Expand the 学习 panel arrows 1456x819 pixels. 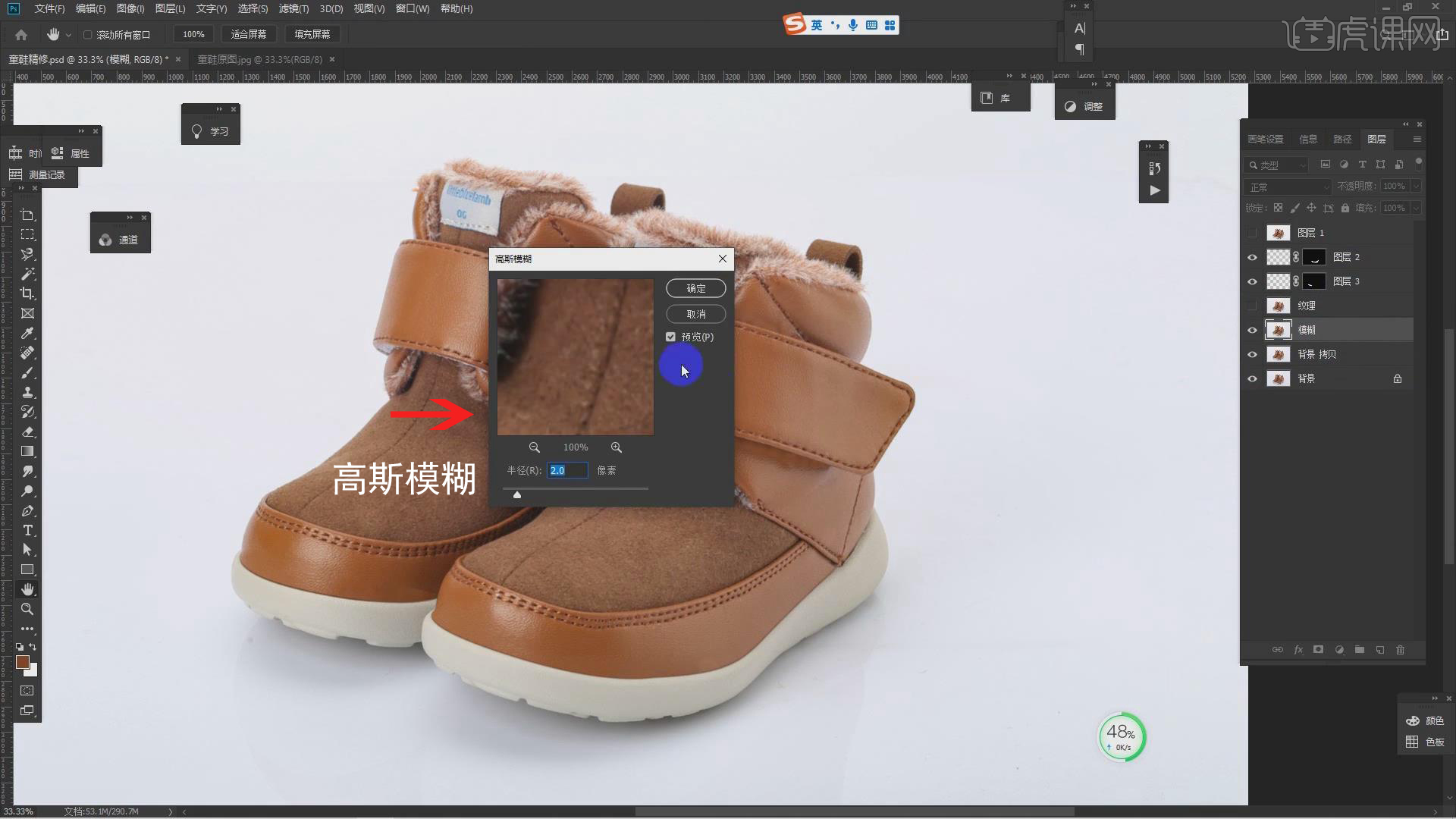tap(219, 109)
